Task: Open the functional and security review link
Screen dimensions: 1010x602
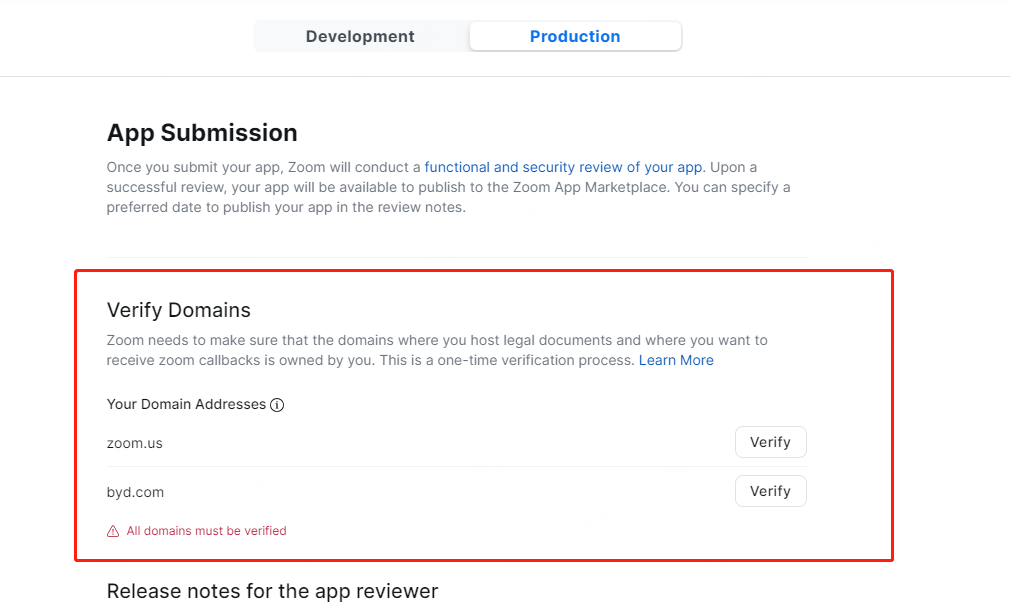Action: point(563,167)
